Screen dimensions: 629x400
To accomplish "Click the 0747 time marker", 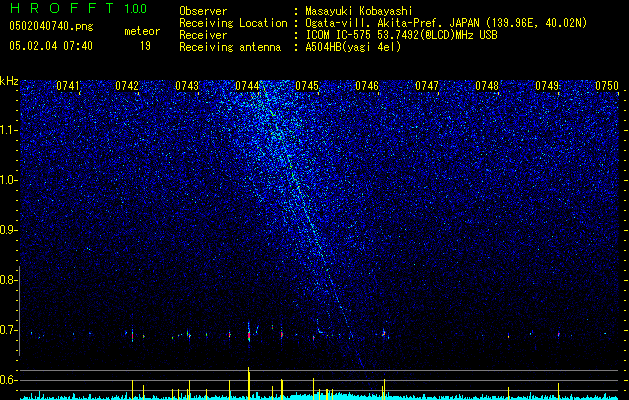I will click(427, 86).
